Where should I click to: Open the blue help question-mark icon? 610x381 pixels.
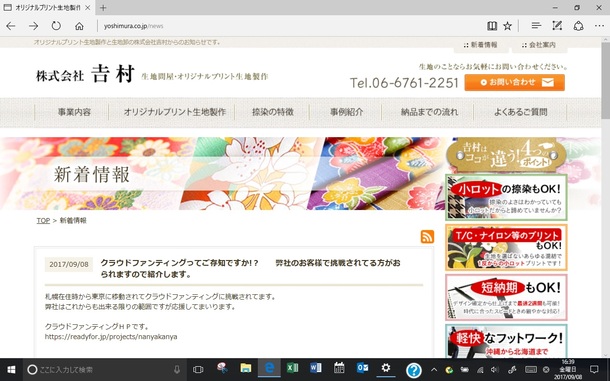tap(414, 370)
